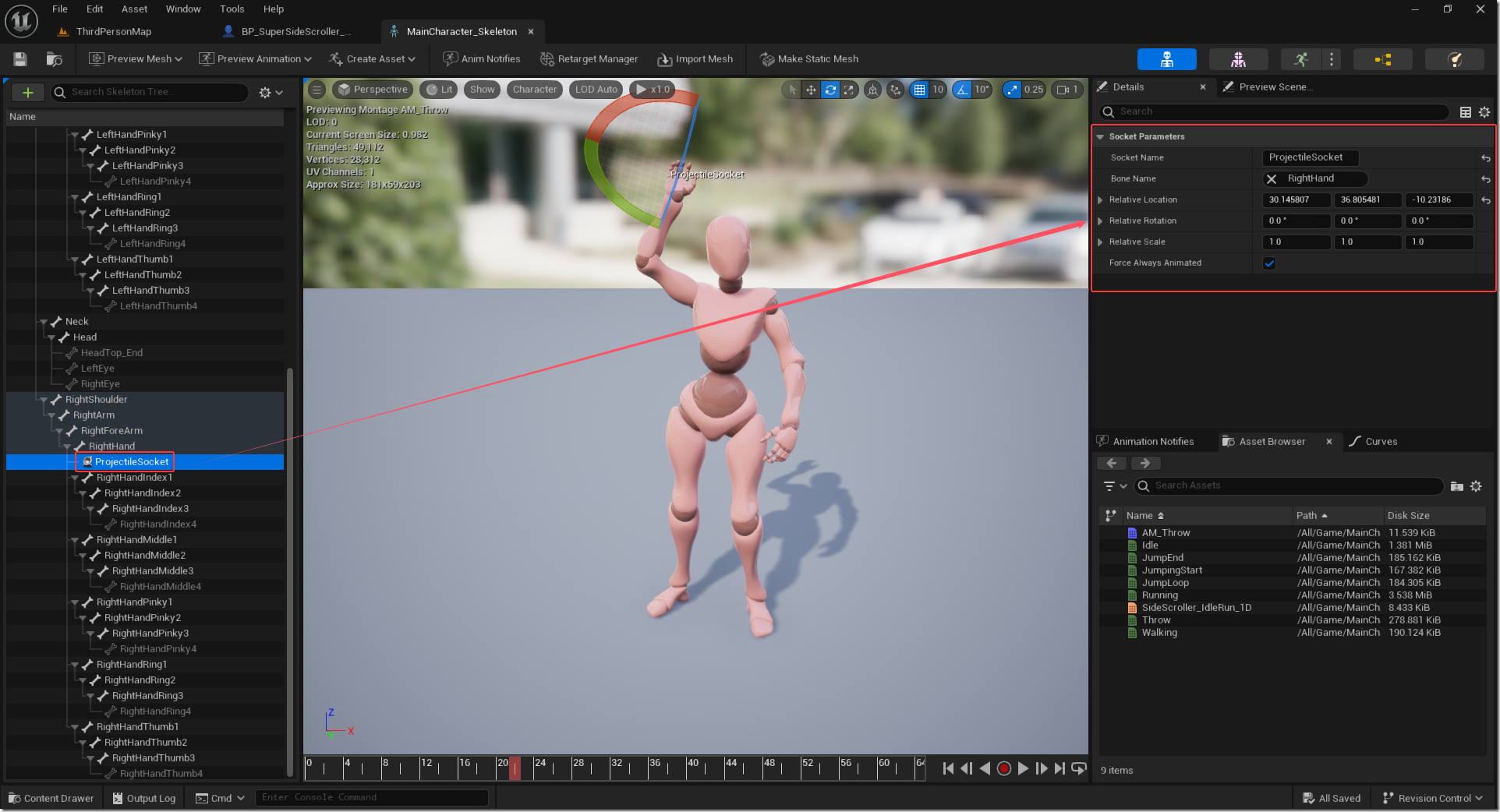Play the animation in reverse
This screenshot has height=812, width=1500.
(985, 768)
